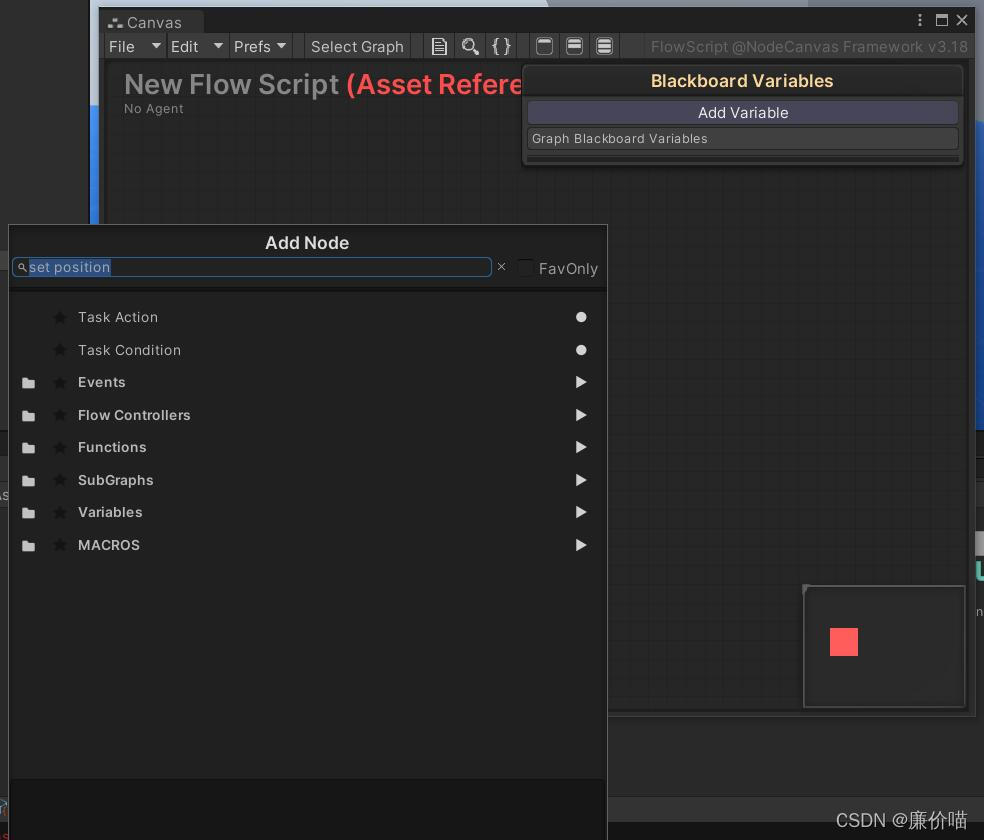The image size is (984, 840).
Task: Open the Canvas window kebab options menu
Action: tap(920, 20)
